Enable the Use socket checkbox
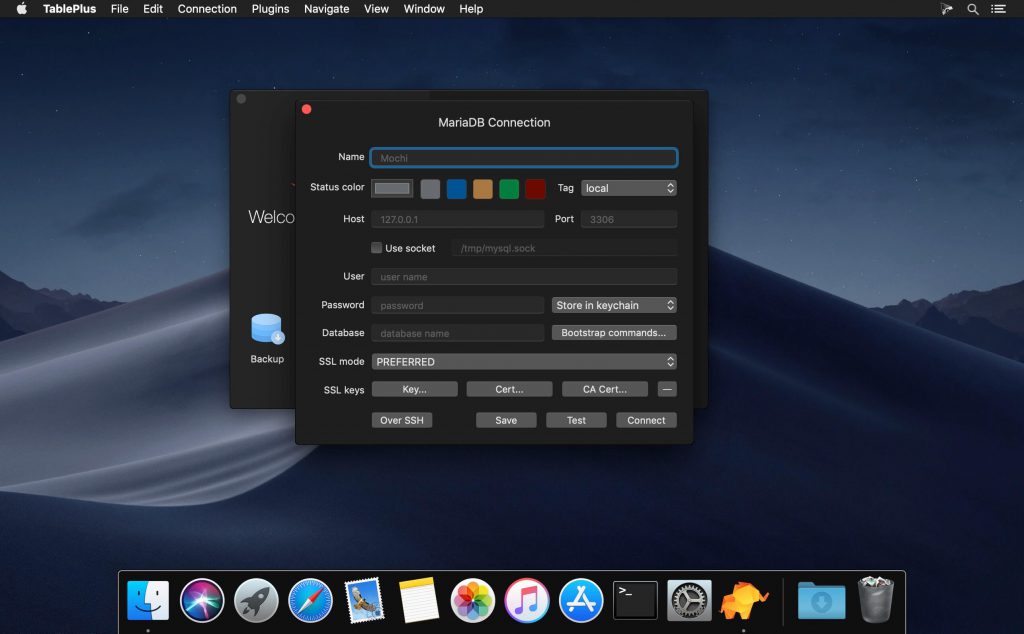The width and height of the screenshot is (1024, 634). pos(377,248)
